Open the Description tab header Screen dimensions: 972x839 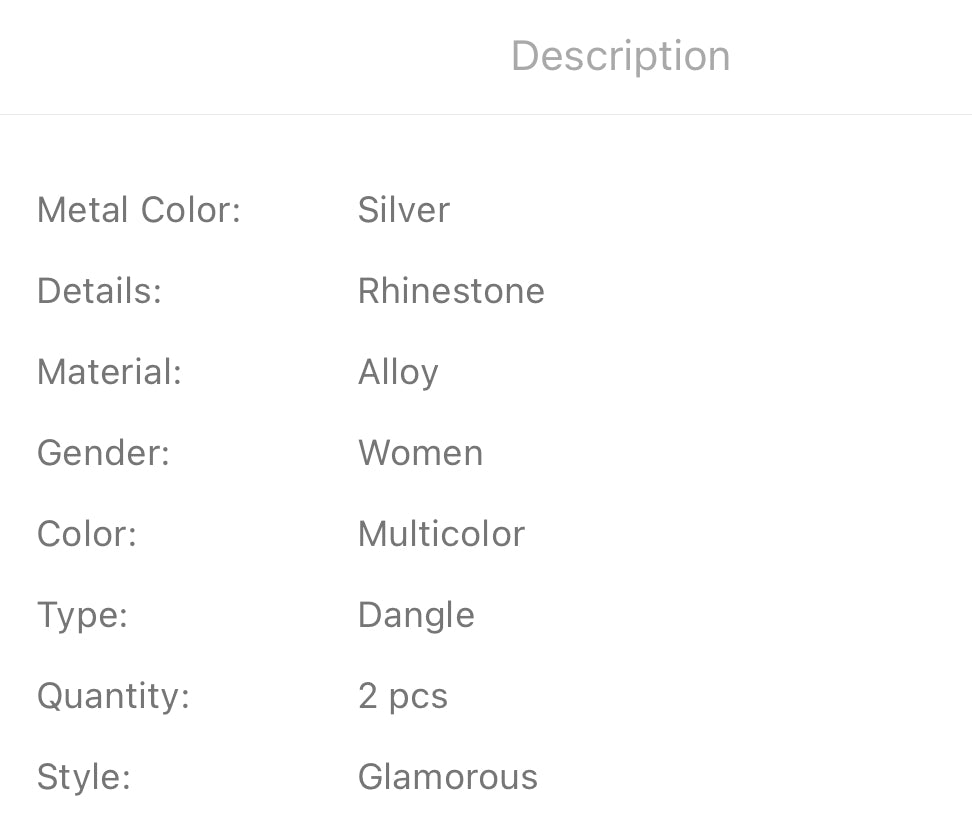(620, 56)
